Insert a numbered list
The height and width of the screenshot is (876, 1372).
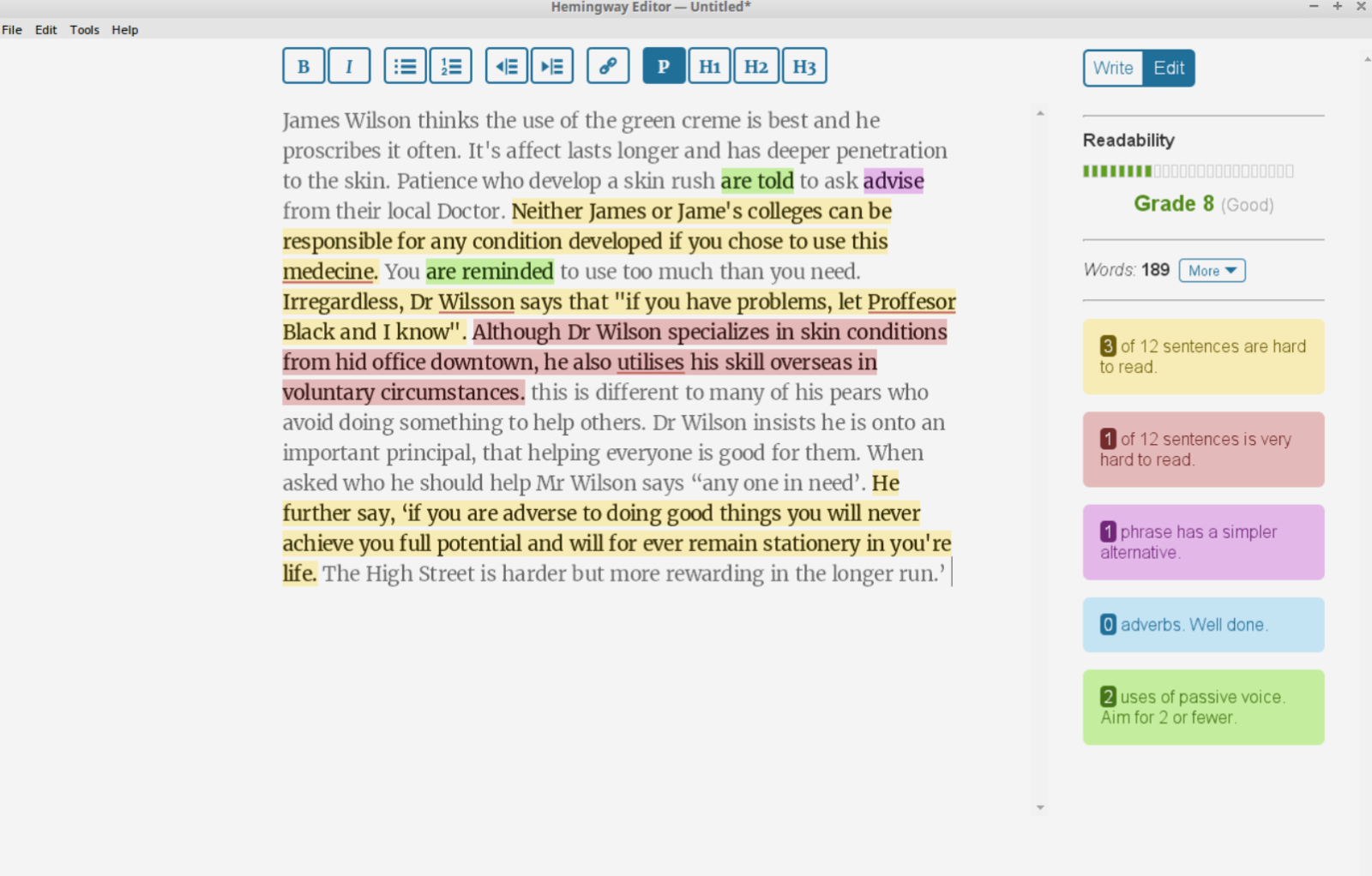[451, 66]
